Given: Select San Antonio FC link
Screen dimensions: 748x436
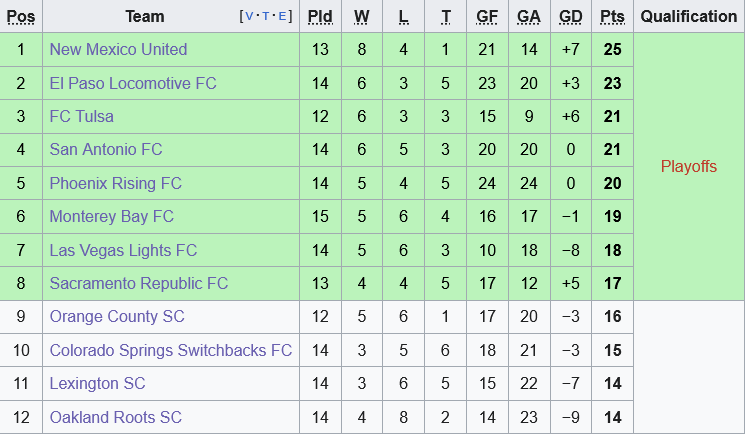Looking at the screenshot, I should tap(106, 150).
